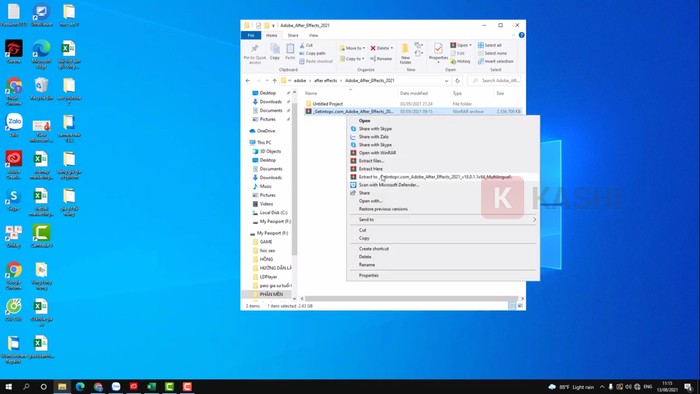
Task: Choose Open with WinRAR in context menu
Action: coord(443,153)
